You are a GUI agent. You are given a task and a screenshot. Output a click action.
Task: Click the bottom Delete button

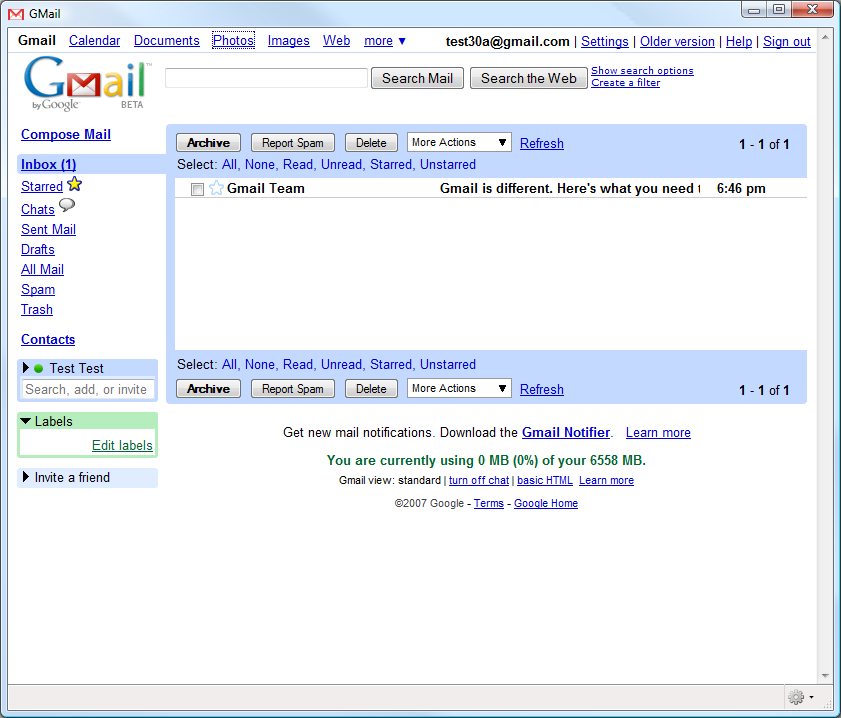371,389
